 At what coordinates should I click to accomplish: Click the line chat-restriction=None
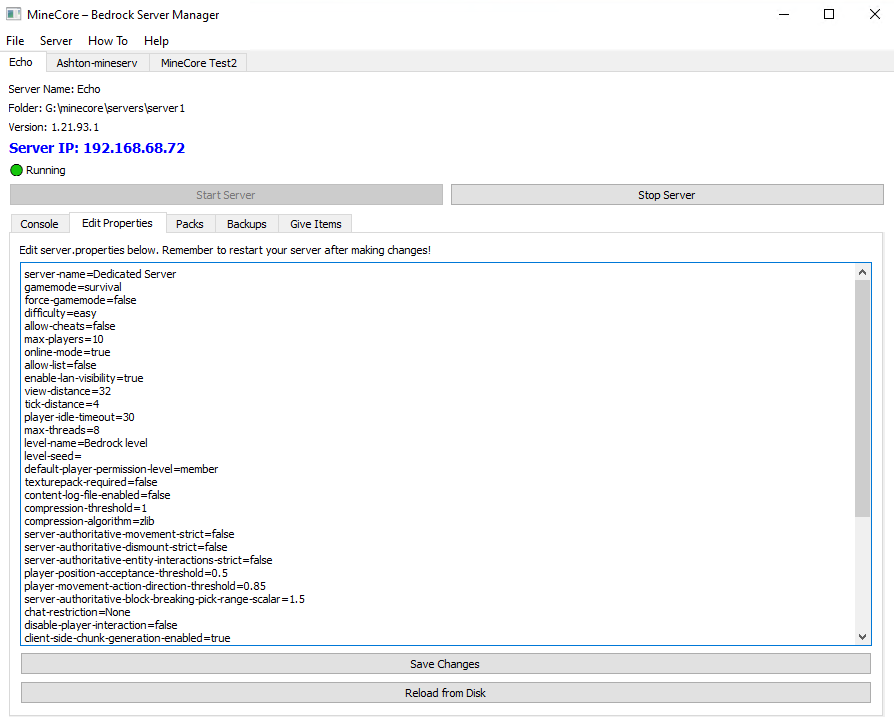coord(78,612)
